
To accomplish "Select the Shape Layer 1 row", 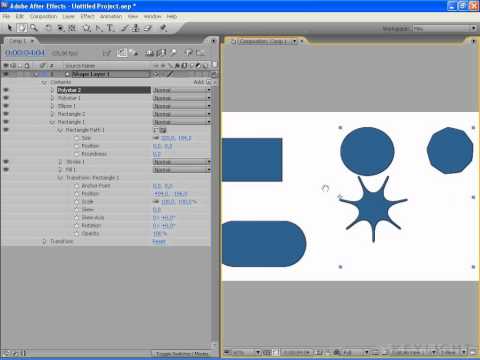I will 107,74.
